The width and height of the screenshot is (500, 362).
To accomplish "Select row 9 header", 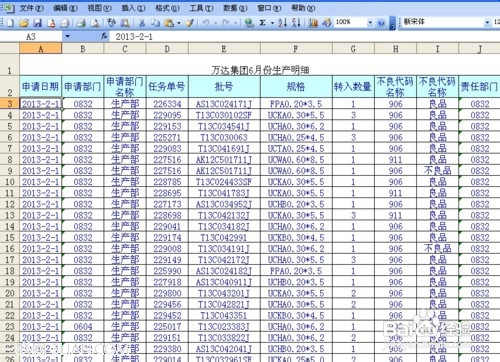I will [10, 171].
